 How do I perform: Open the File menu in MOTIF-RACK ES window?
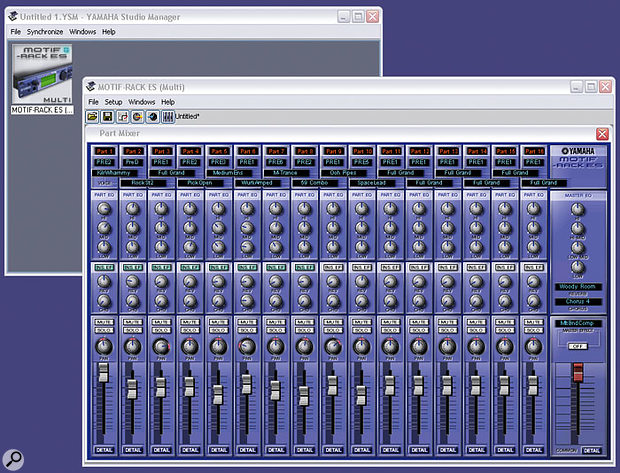coord(93,102)
